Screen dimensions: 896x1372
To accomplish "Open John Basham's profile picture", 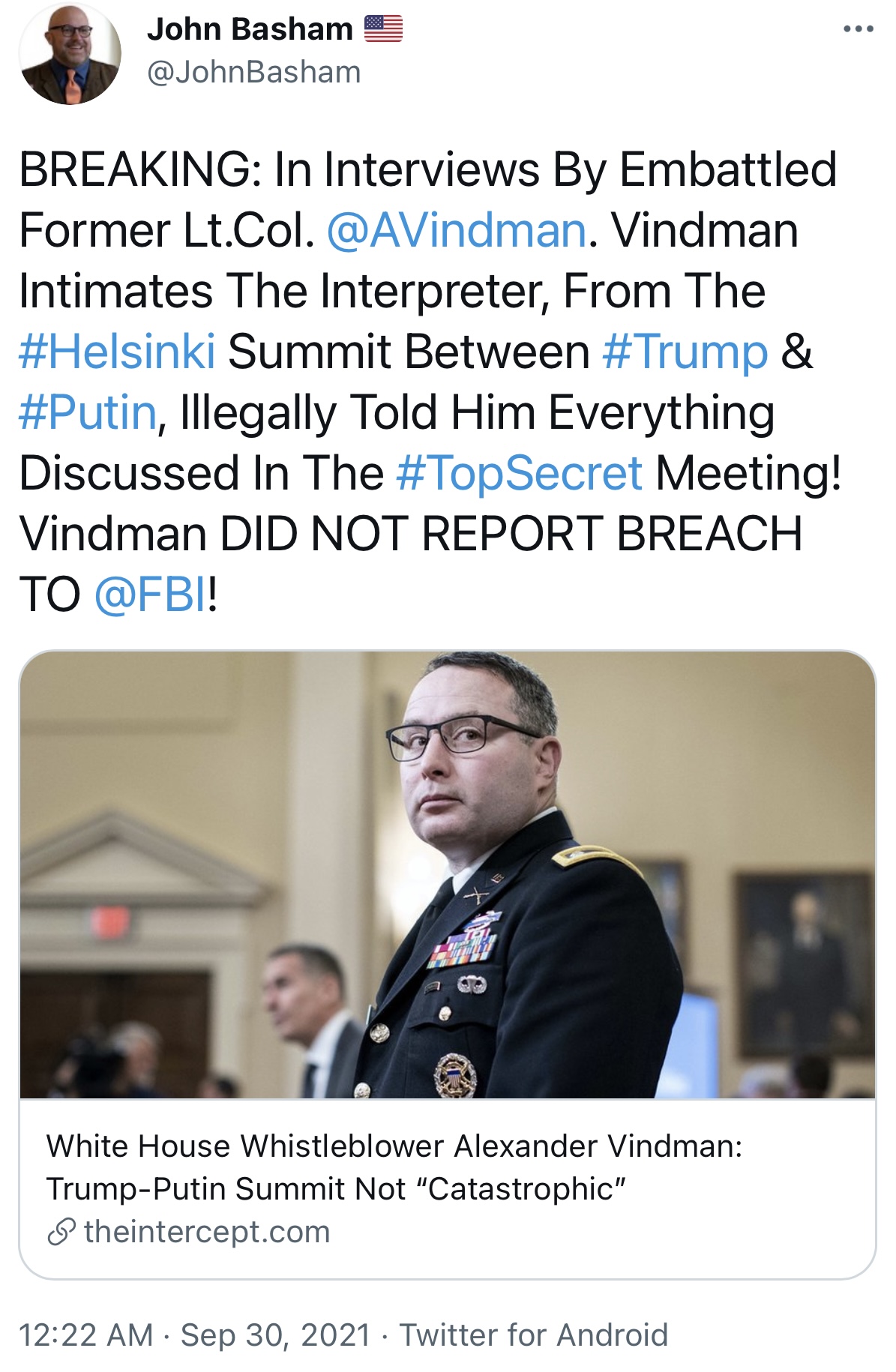I will coord(70,53).
